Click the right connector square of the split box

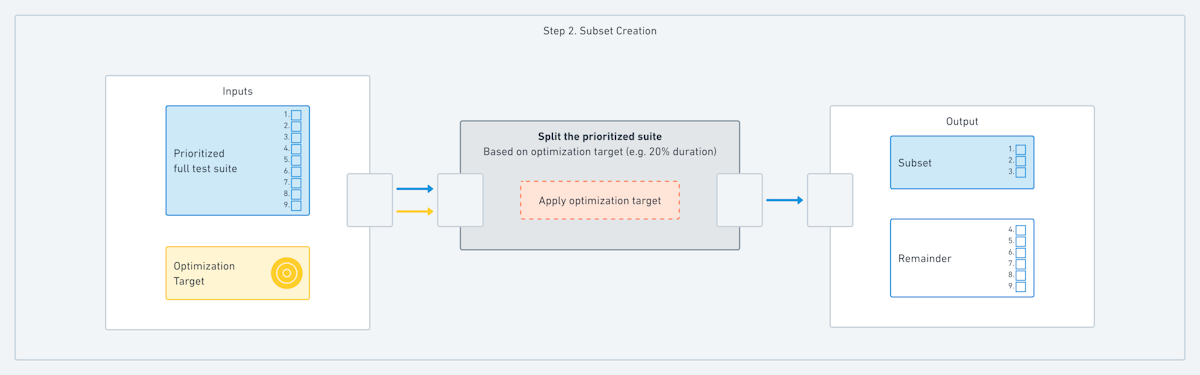point(740,200)
